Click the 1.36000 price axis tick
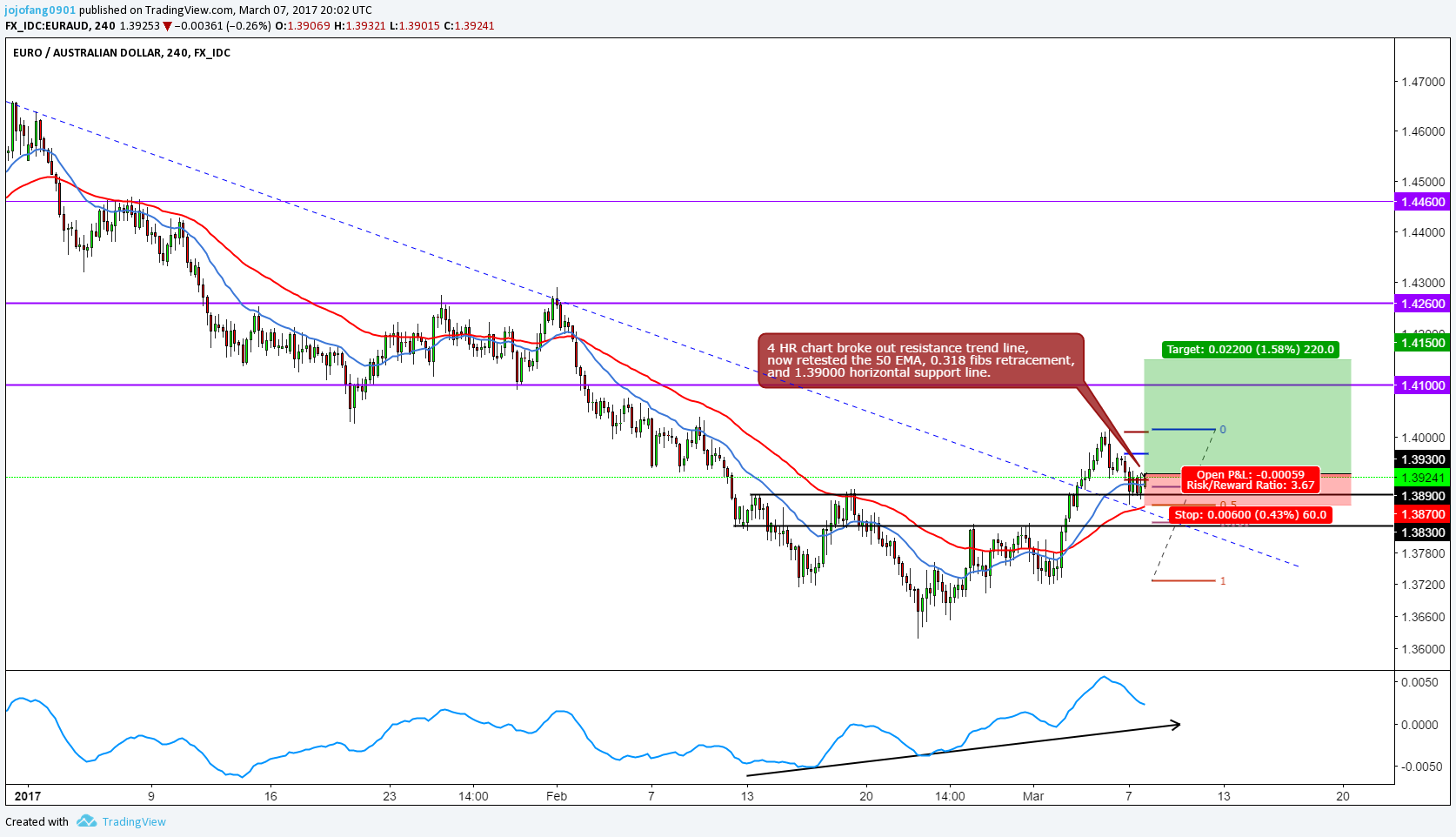 (1423, 649)
